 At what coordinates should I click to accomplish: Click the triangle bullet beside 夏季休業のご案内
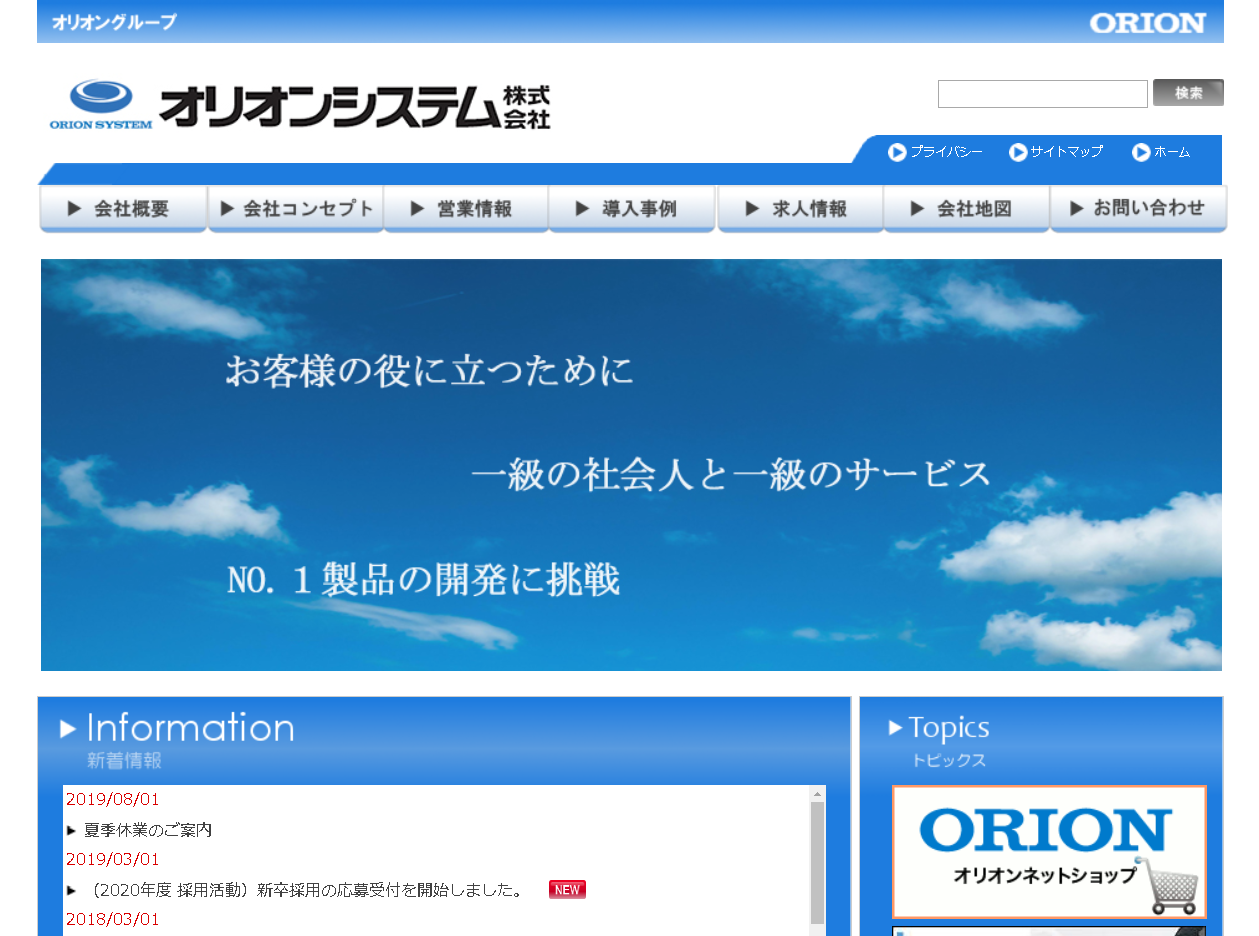point(71,830)
